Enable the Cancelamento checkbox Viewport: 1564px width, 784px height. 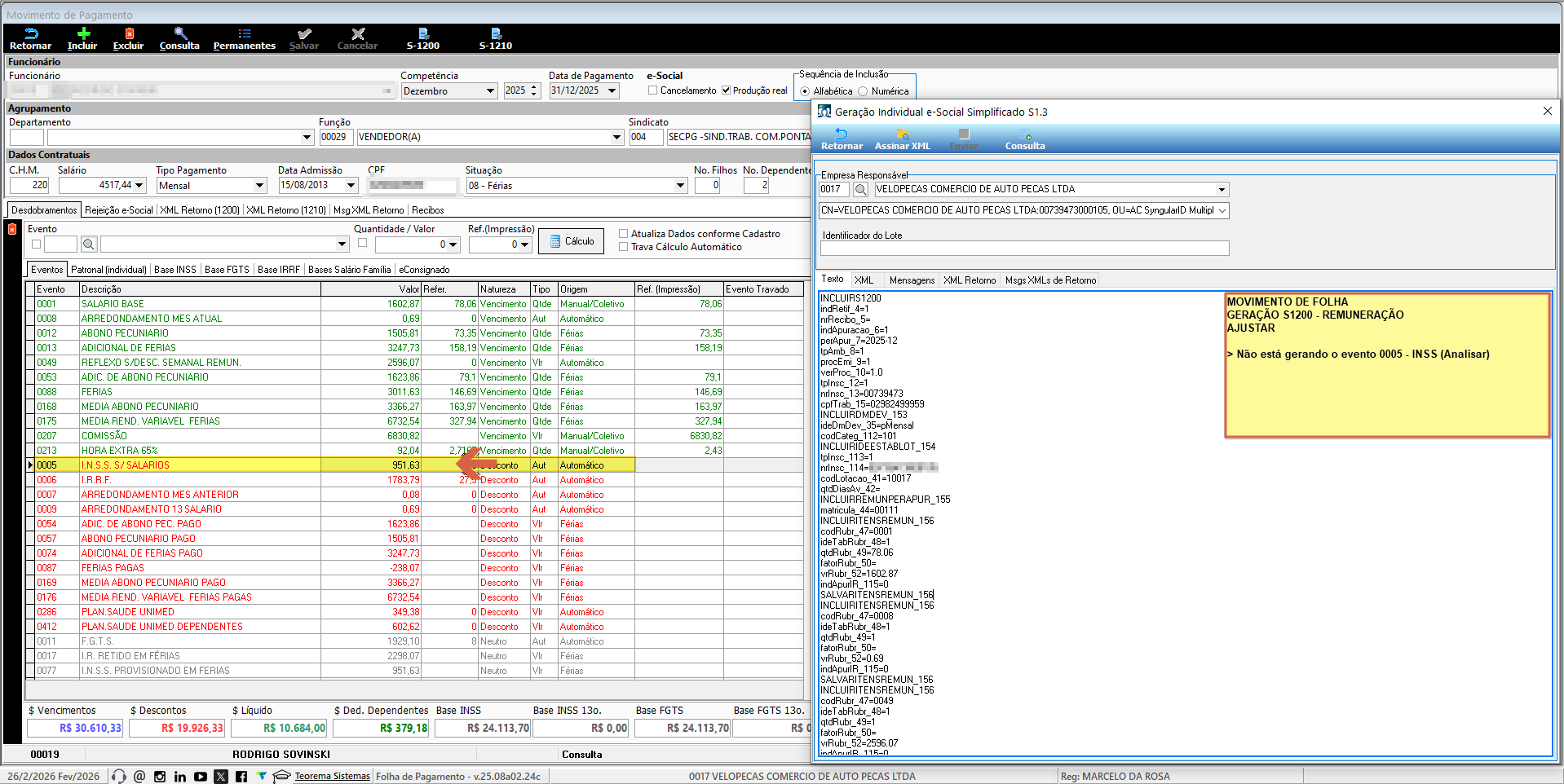652,90
